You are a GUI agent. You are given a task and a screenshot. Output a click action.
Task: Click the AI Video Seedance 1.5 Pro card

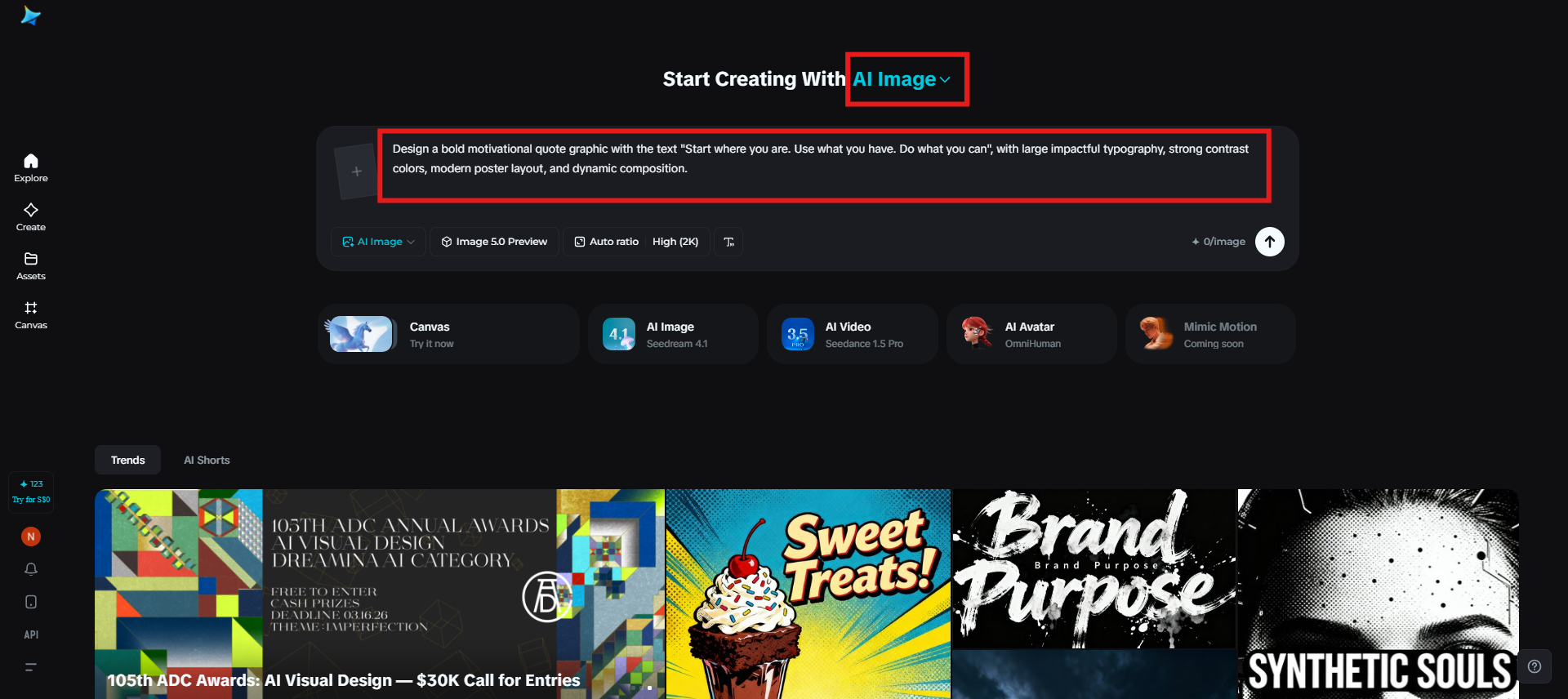(x=852, y=334)
